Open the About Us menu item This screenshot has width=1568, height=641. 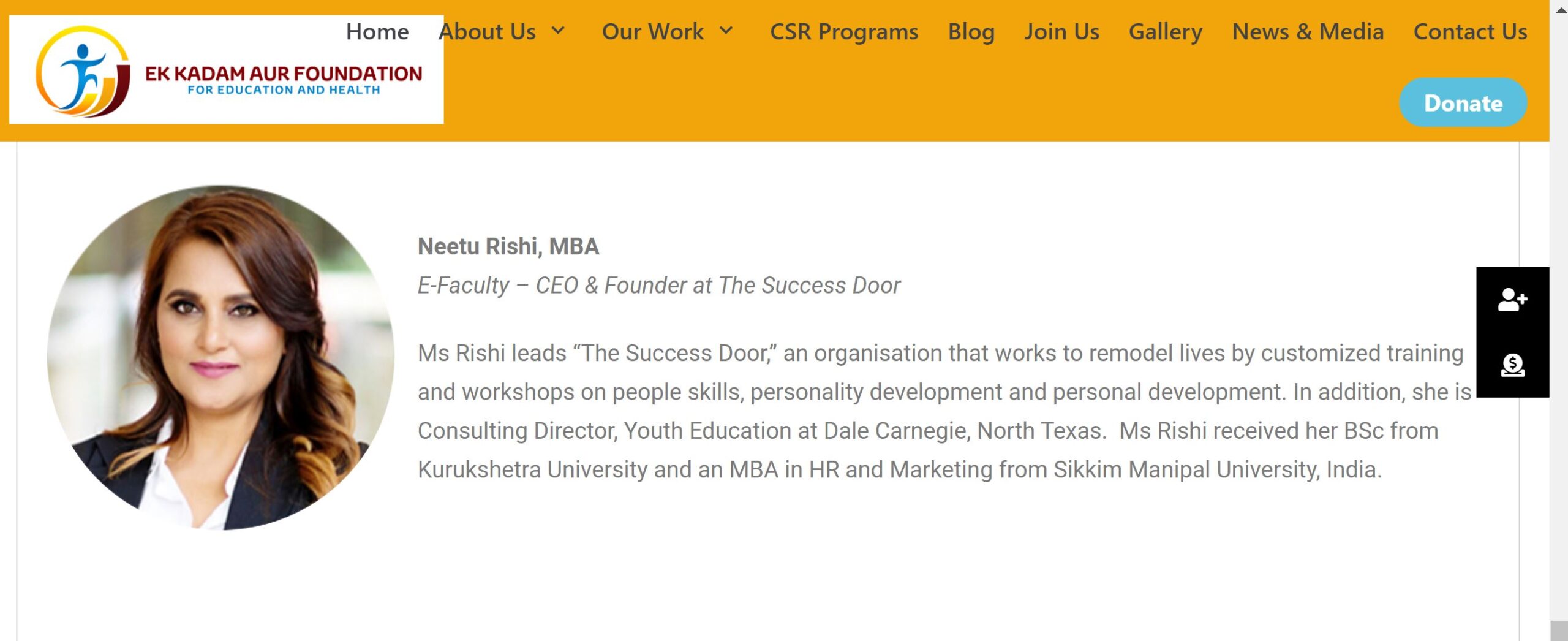point(487,32)
